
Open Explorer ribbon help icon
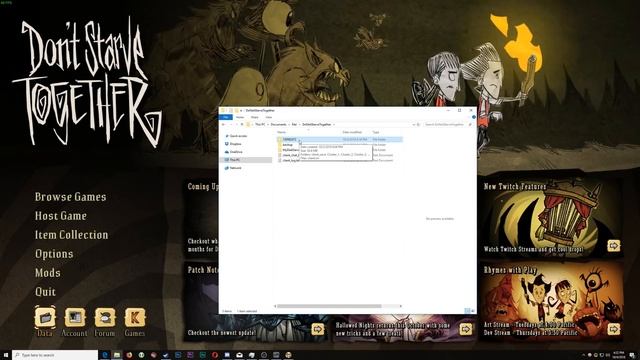pos(473,117)
